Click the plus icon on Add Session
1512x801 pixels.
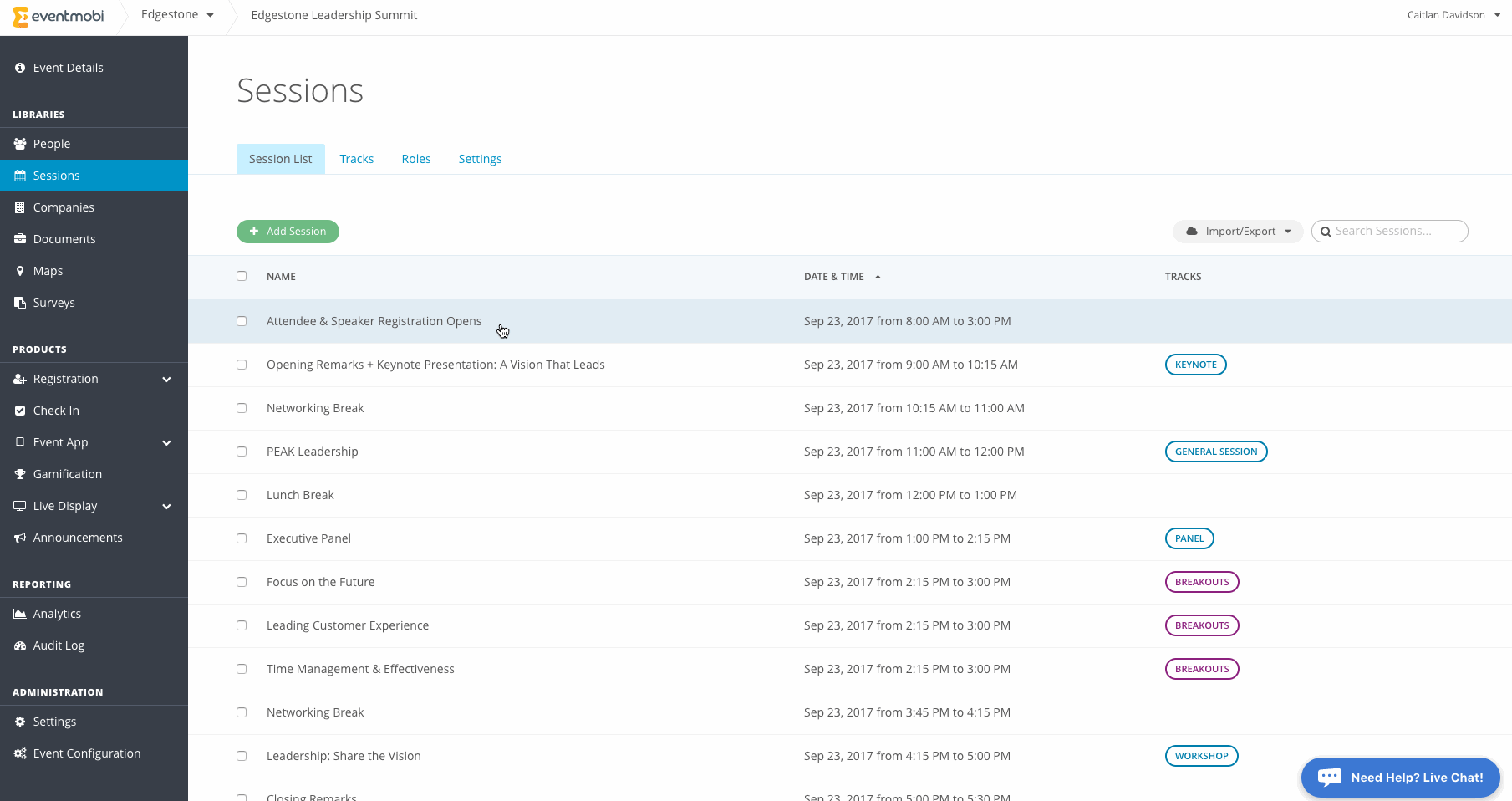coord(254,232)
